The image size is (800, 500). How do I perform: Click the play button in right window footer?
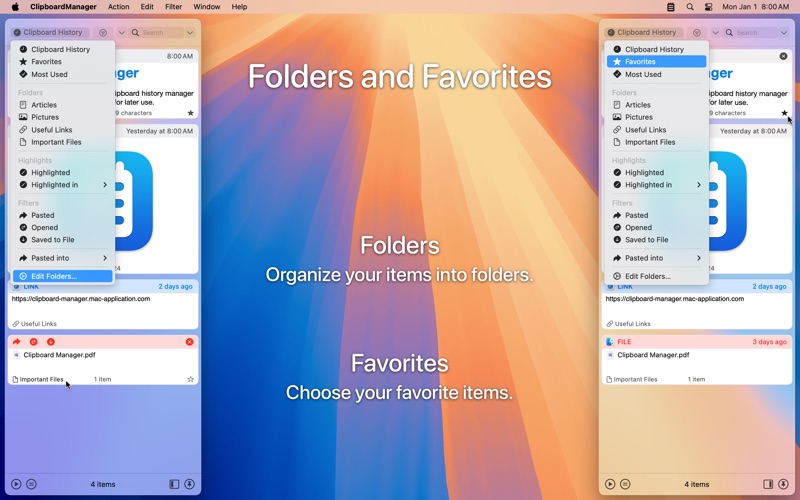point(610,484)
